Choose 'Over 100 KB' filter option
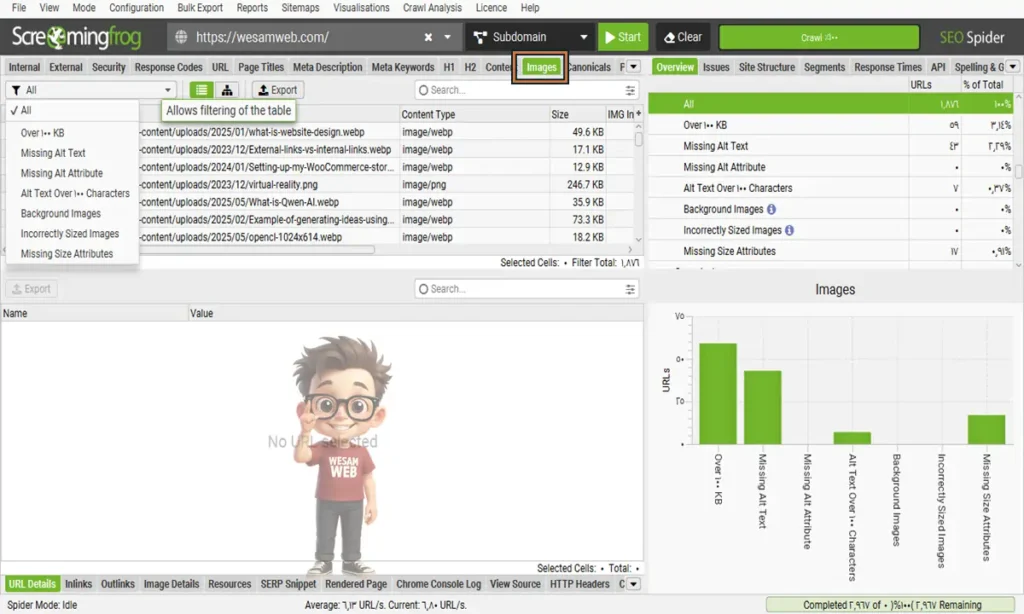This screenshot has width=1024, height=614. (42, 133)
